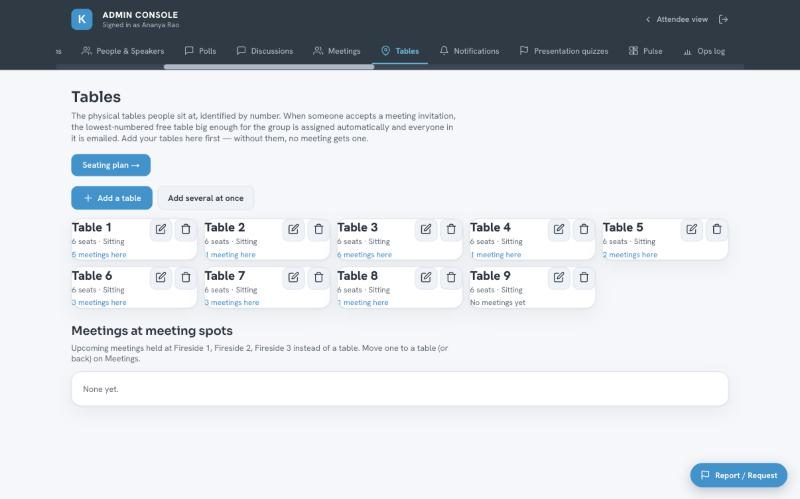Delete Table 3 with its trash icon
This screenshot has height=499, width=800.
click(451, 229)
